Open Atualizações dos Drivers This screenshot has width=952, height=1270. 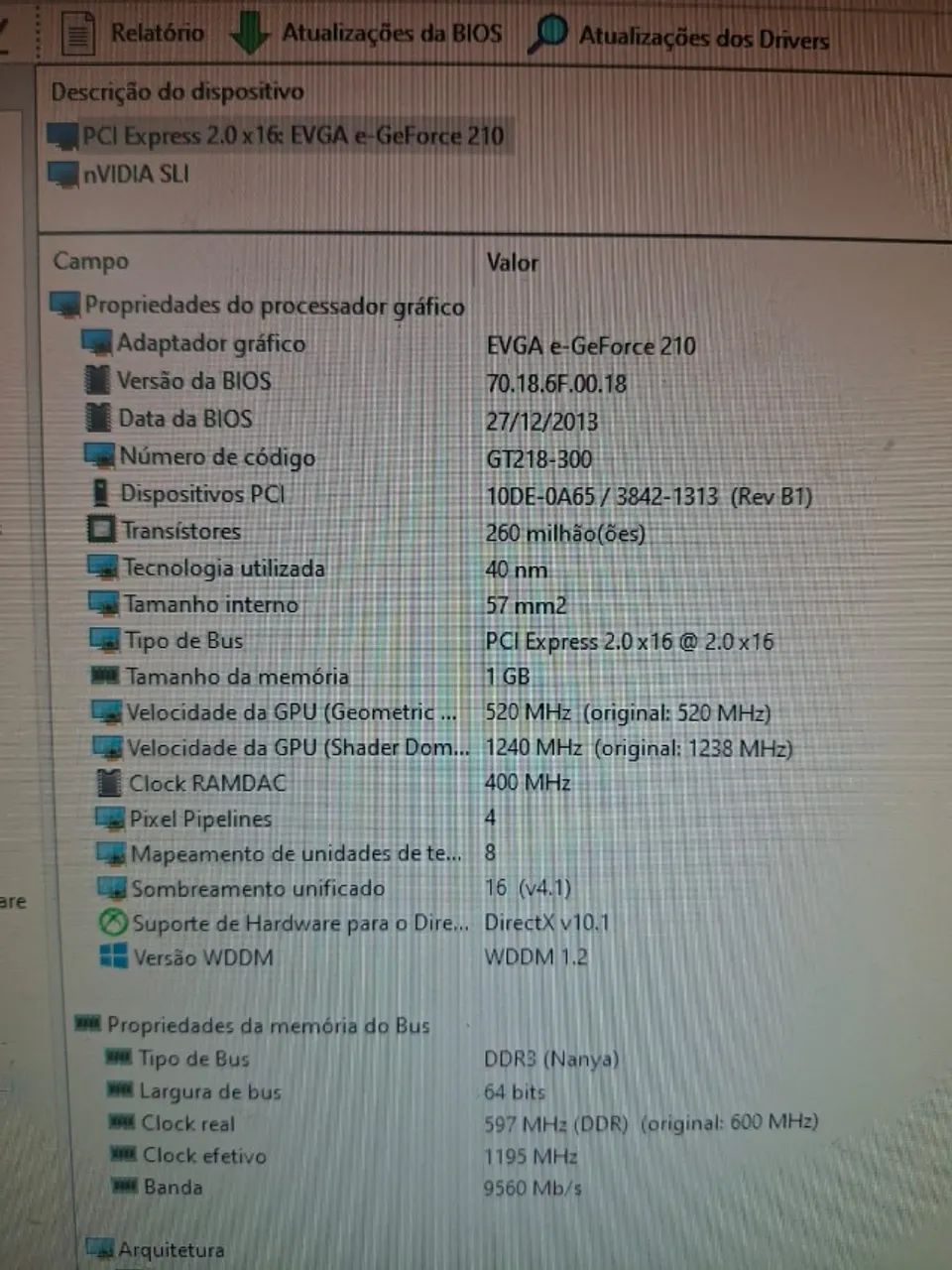[678, 36]
